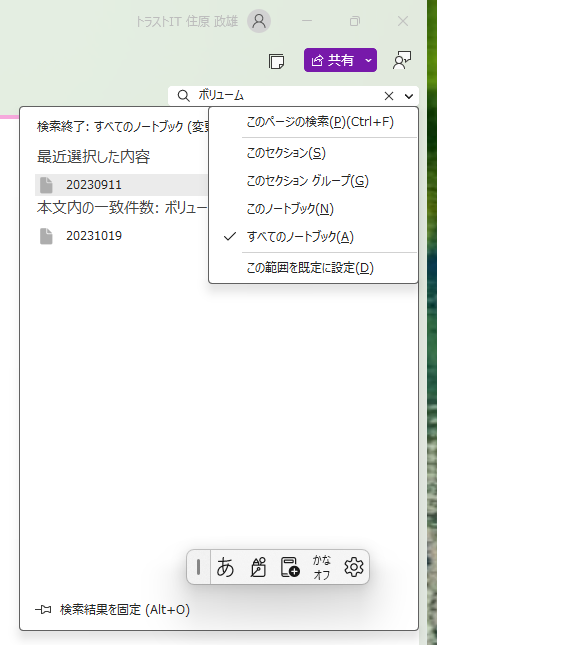Viewport: 581px width, 645px height.
Task: Click the magnifier search icon
Action: 184,96
